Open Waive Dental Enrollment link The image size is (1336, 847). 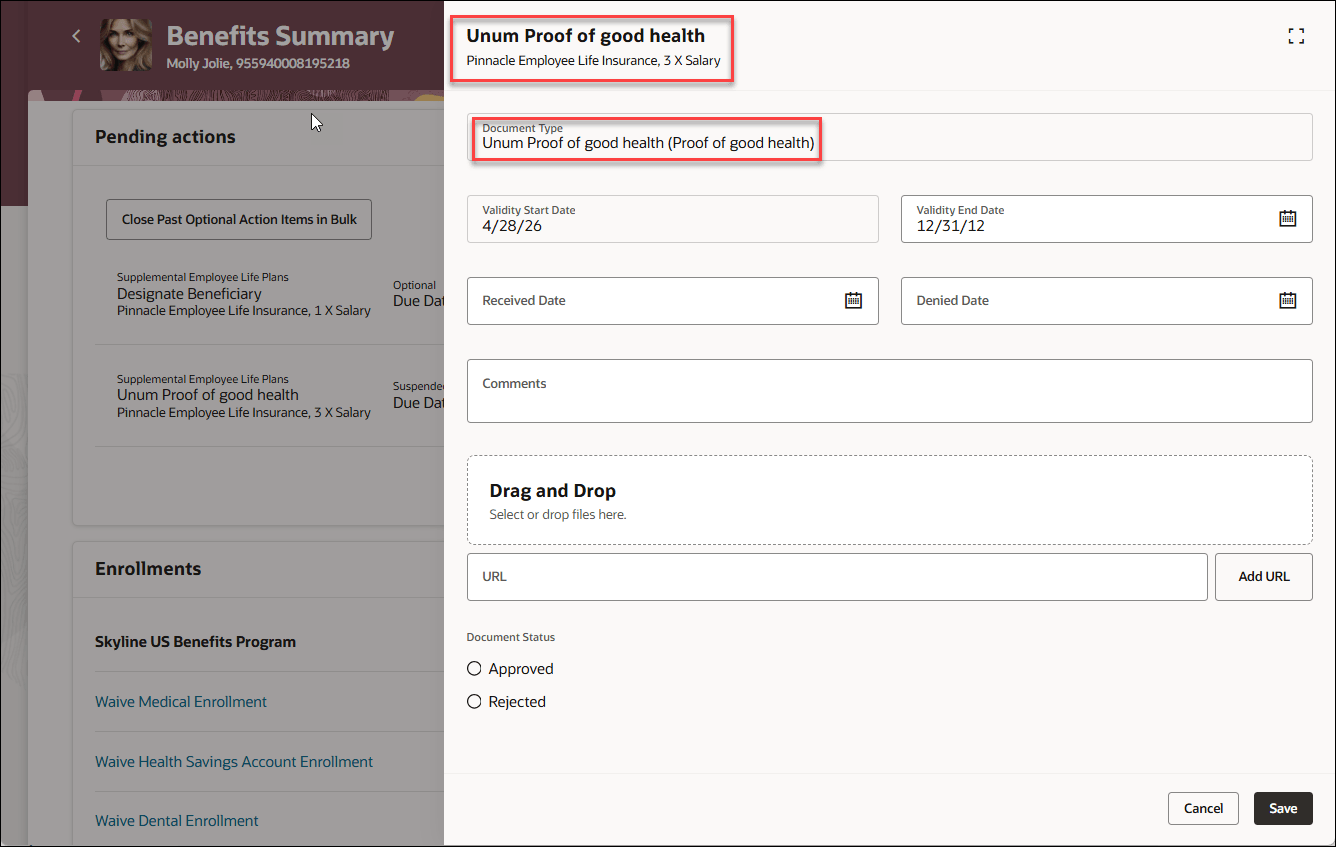[177, 821]
